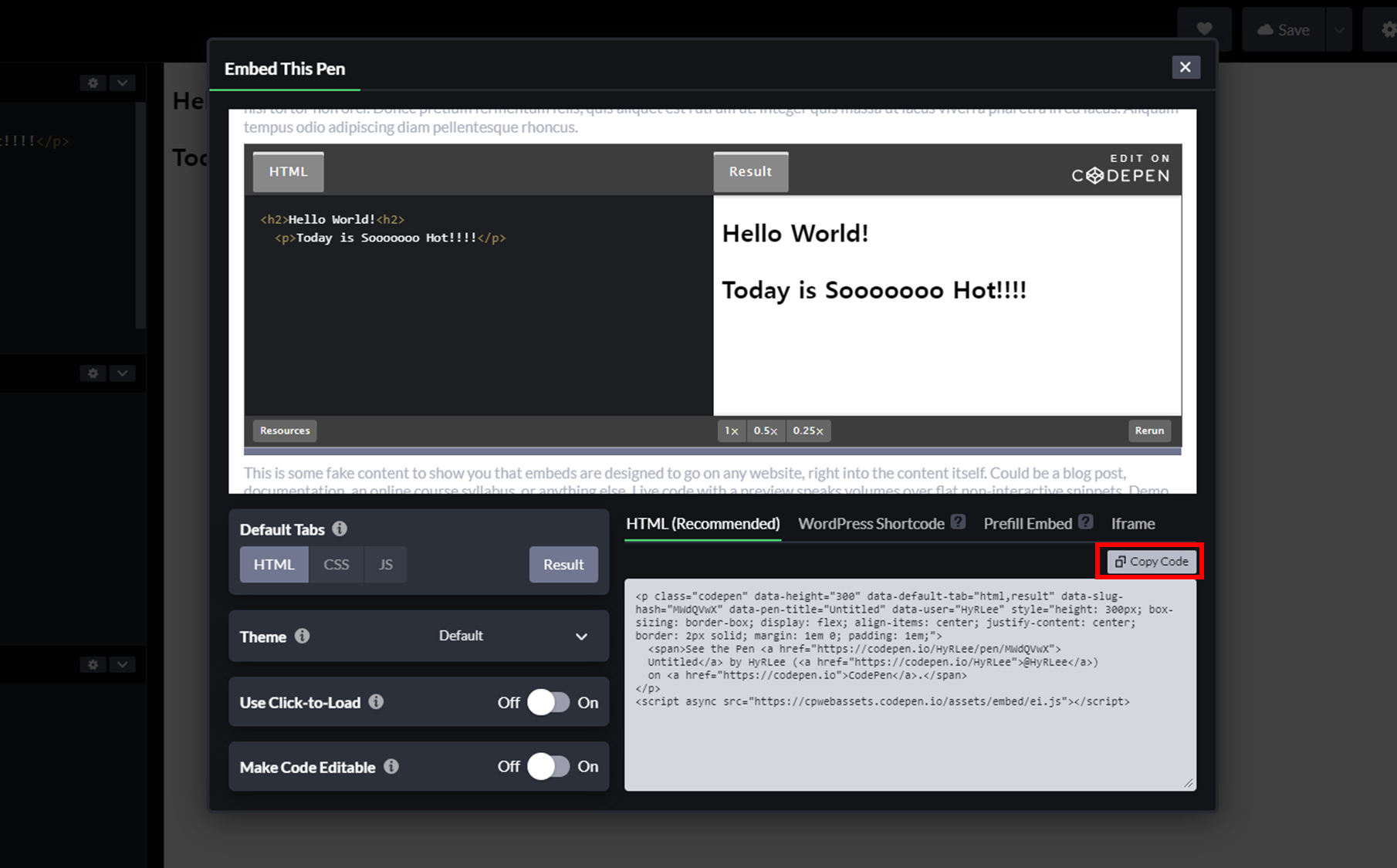
Task: Toggle Result default tab
Action: (x=563, y=564)
